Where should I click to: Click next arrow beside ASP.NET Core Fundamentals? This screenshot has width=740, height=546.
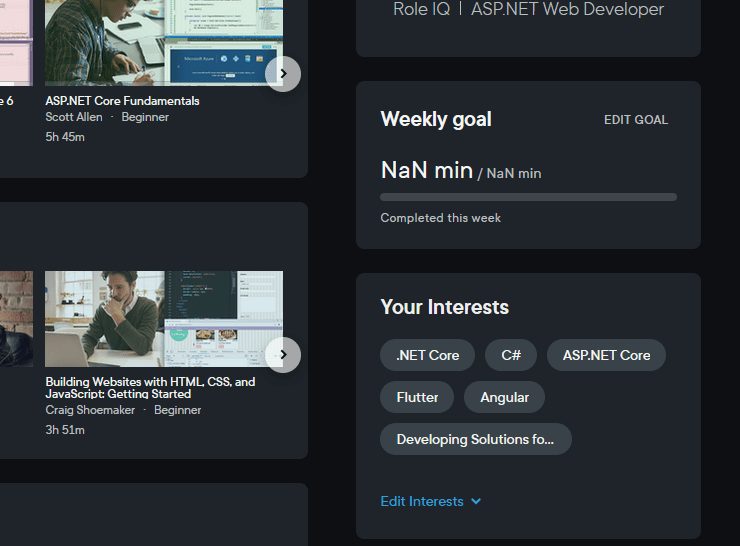(283, 73)
